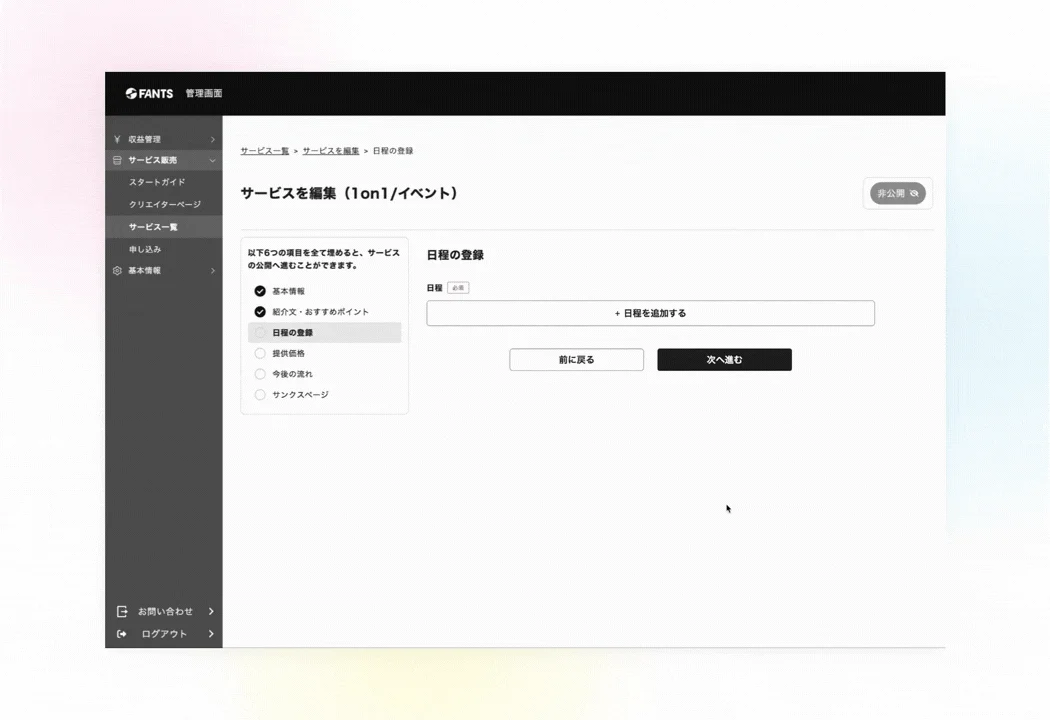Click the 次へ進む button
The image size is (1050, 720).
pos(724,359)
